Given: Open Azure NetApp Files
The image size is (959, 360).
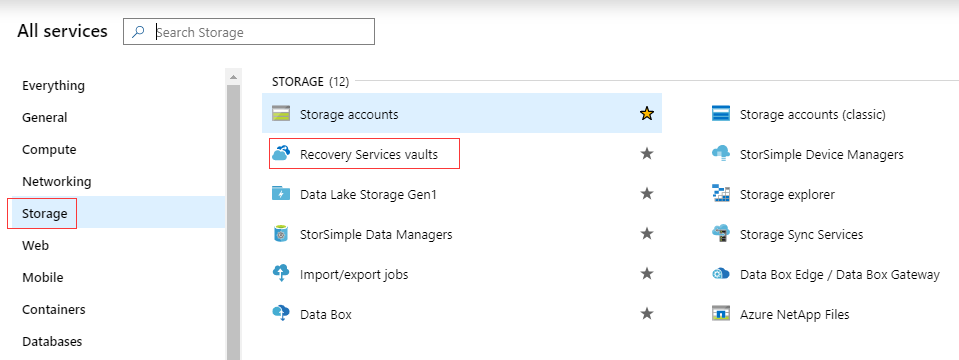Looking at the screenshot, I should pos(794,315).
